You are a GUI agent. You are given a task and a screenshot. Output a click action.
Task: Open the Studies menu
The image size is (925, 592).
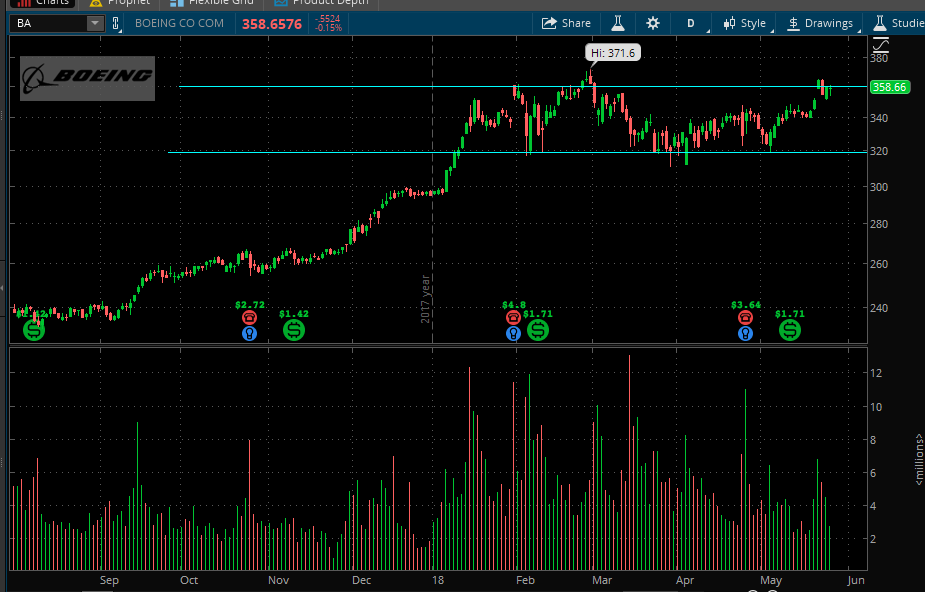click(x=898, y=23)
